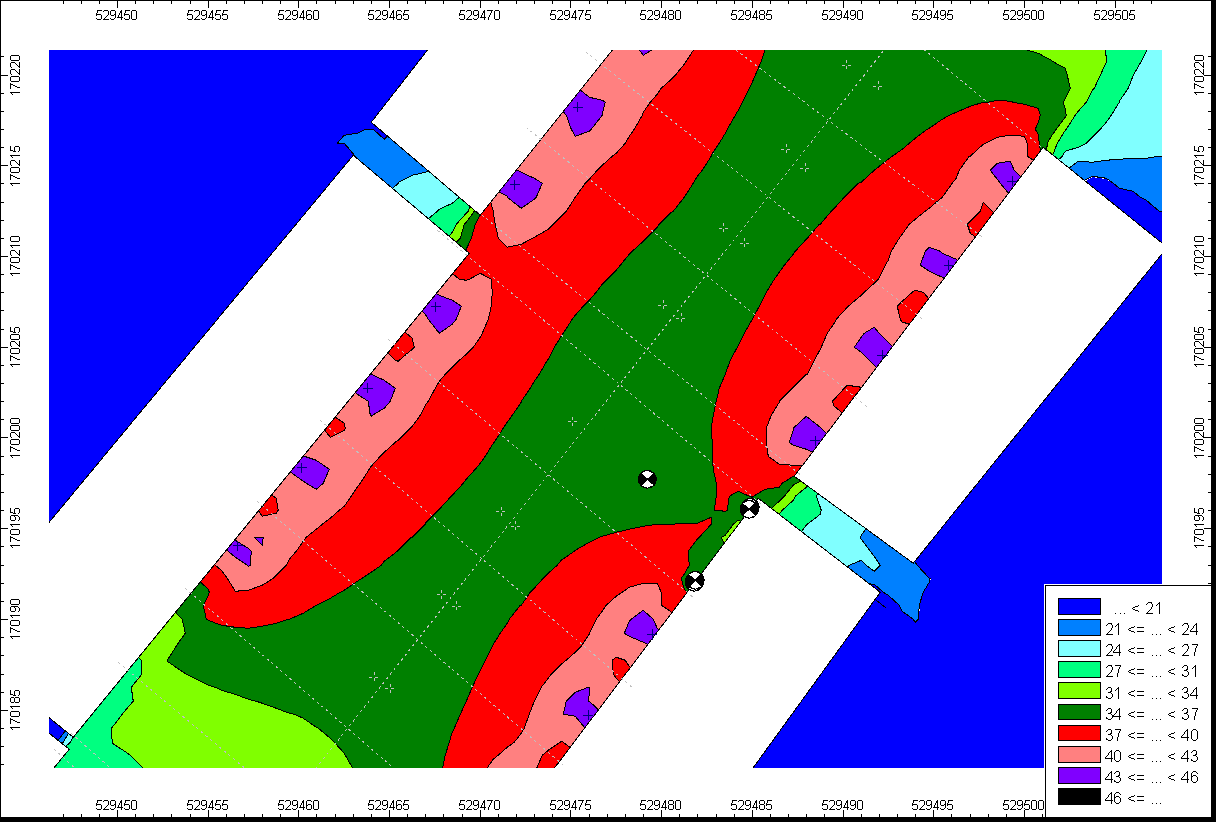Select bottom axis label 529465
The image size is (1216, 822).
click(390, 804)
